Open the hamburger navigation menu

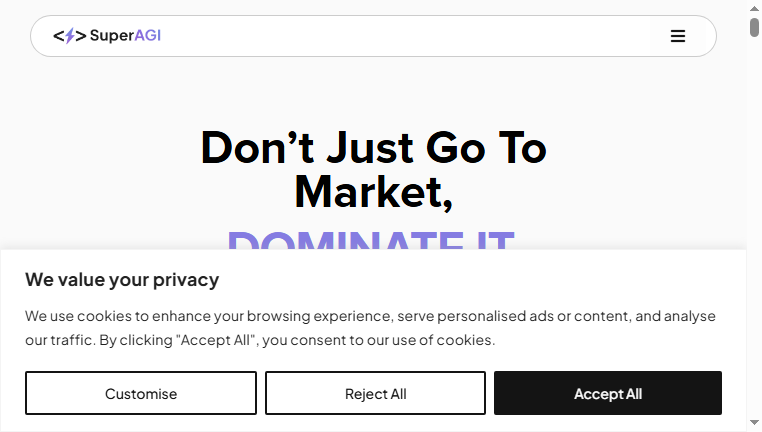click(x=677, y=36)
